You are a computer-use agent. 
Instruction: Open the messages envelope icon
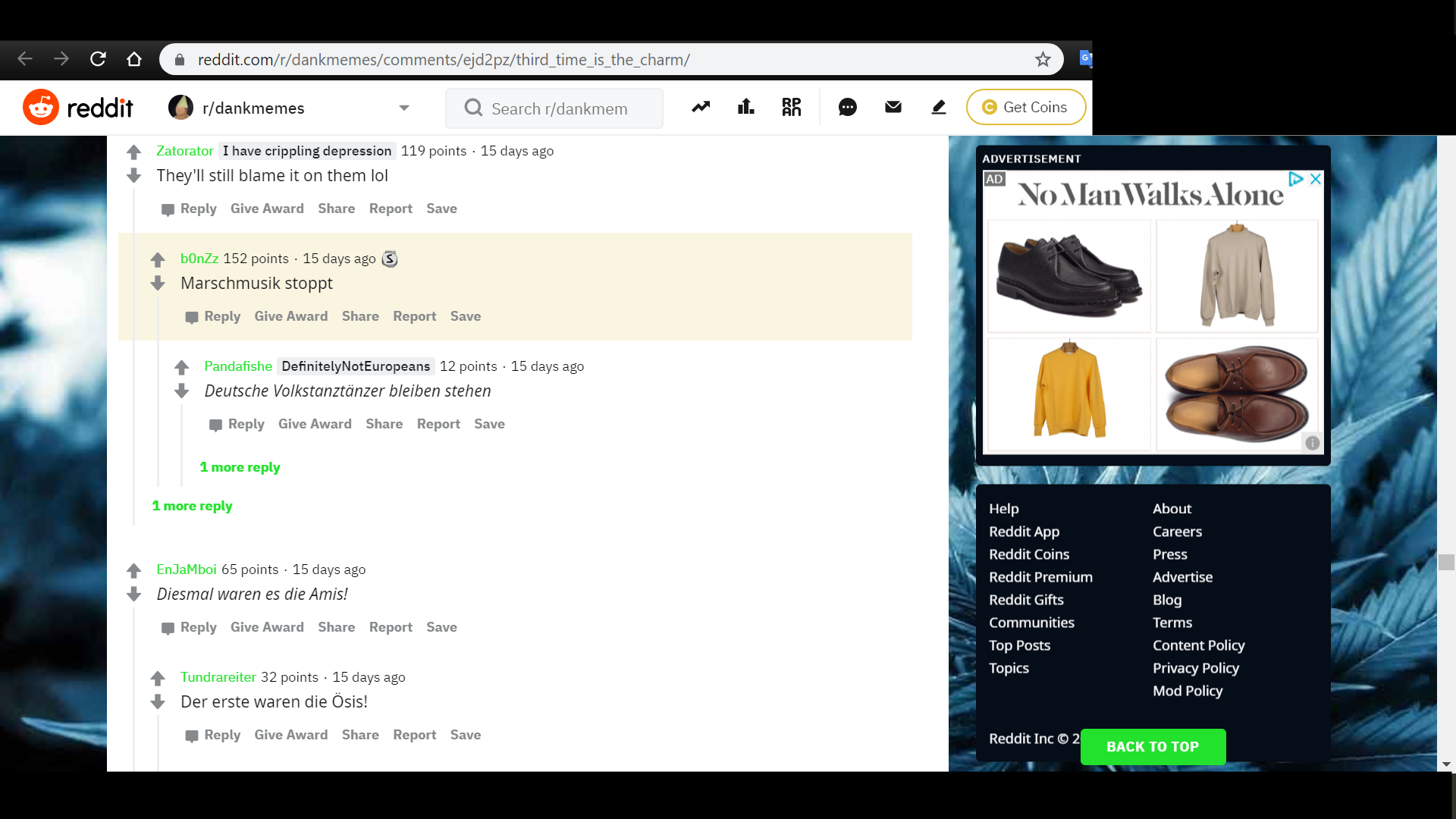[x=893, y=108]
